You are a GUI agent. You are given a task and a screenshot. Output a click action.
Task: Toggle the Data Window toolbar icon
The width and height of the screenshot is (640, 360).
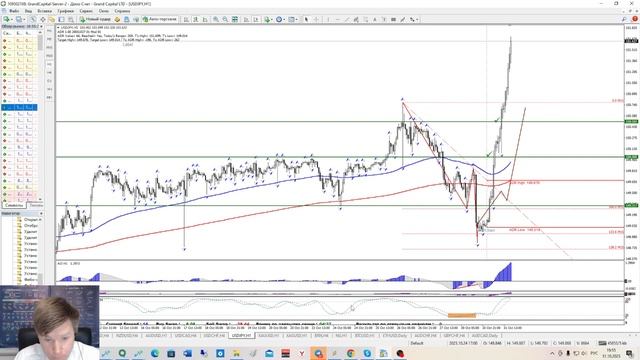tap(42, 19)
